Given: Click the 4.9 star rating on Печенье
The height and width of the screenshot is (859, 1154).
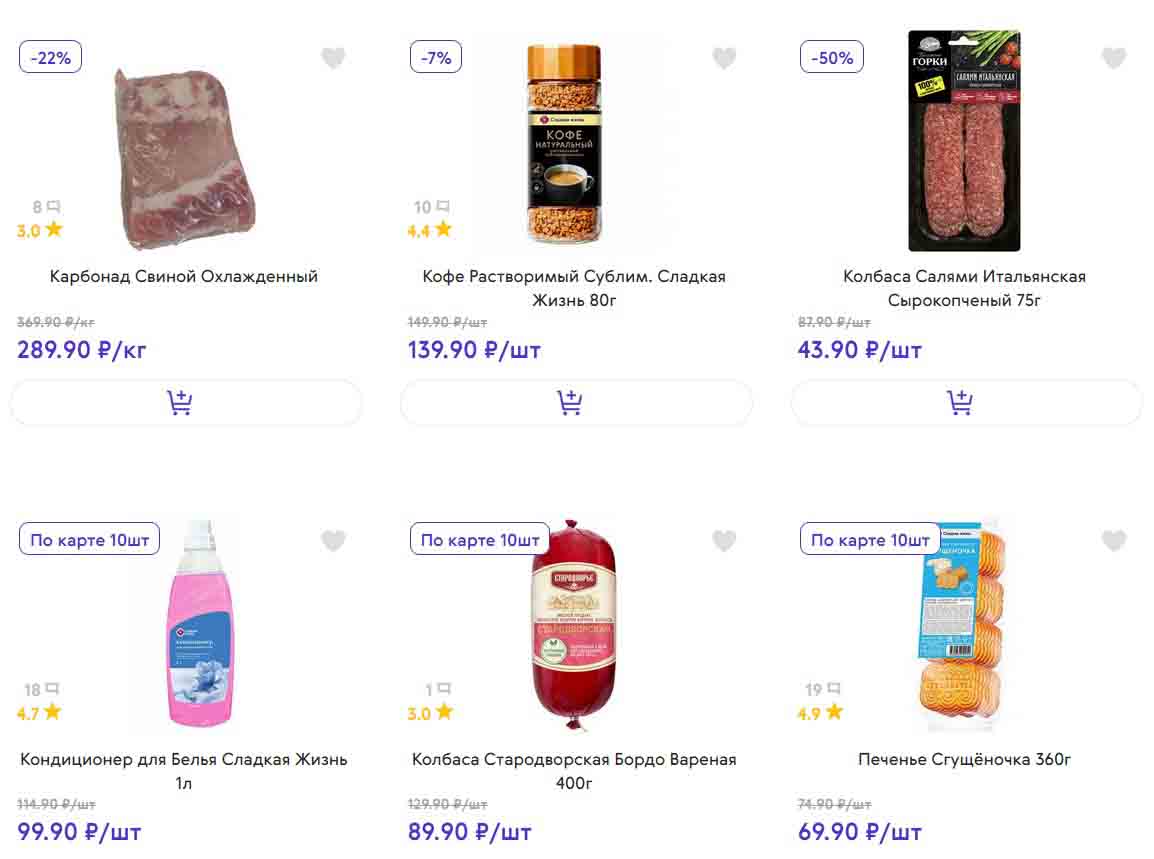Looking at the screenshot, I should 821,713.
